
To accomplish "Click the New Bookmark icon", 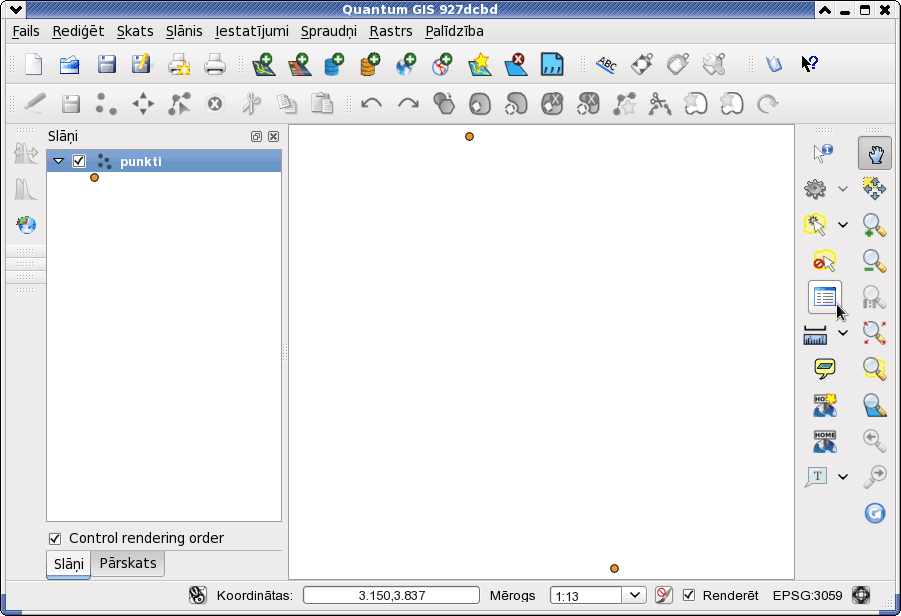I will tap(825, 405).
